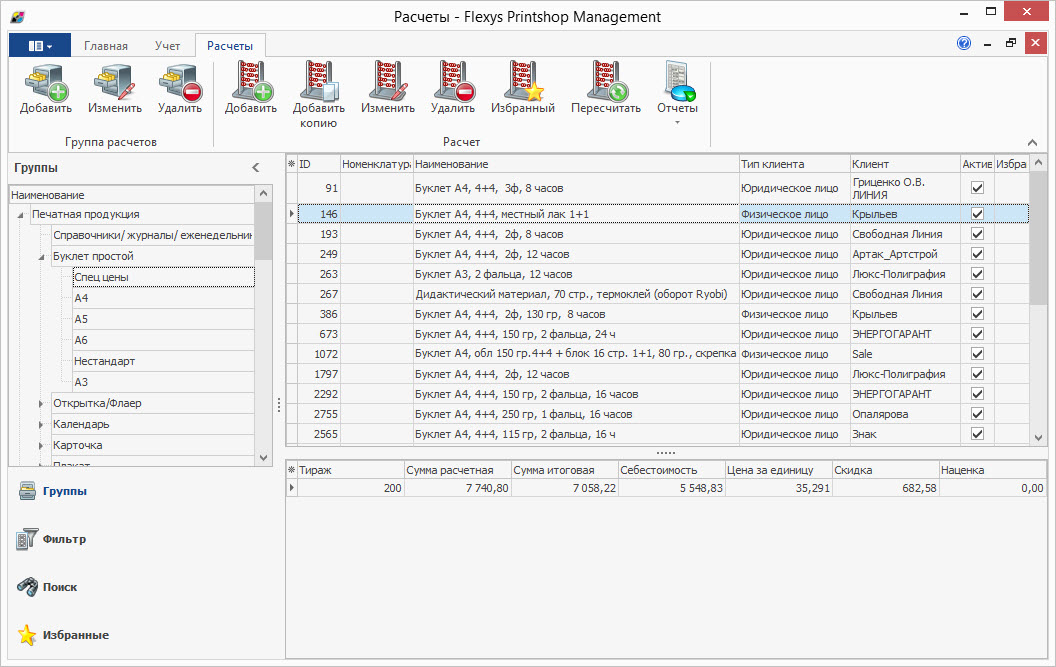Select the A4 group in tree
This screenshot has width=1056, height=667.
(x=164, y=298)
